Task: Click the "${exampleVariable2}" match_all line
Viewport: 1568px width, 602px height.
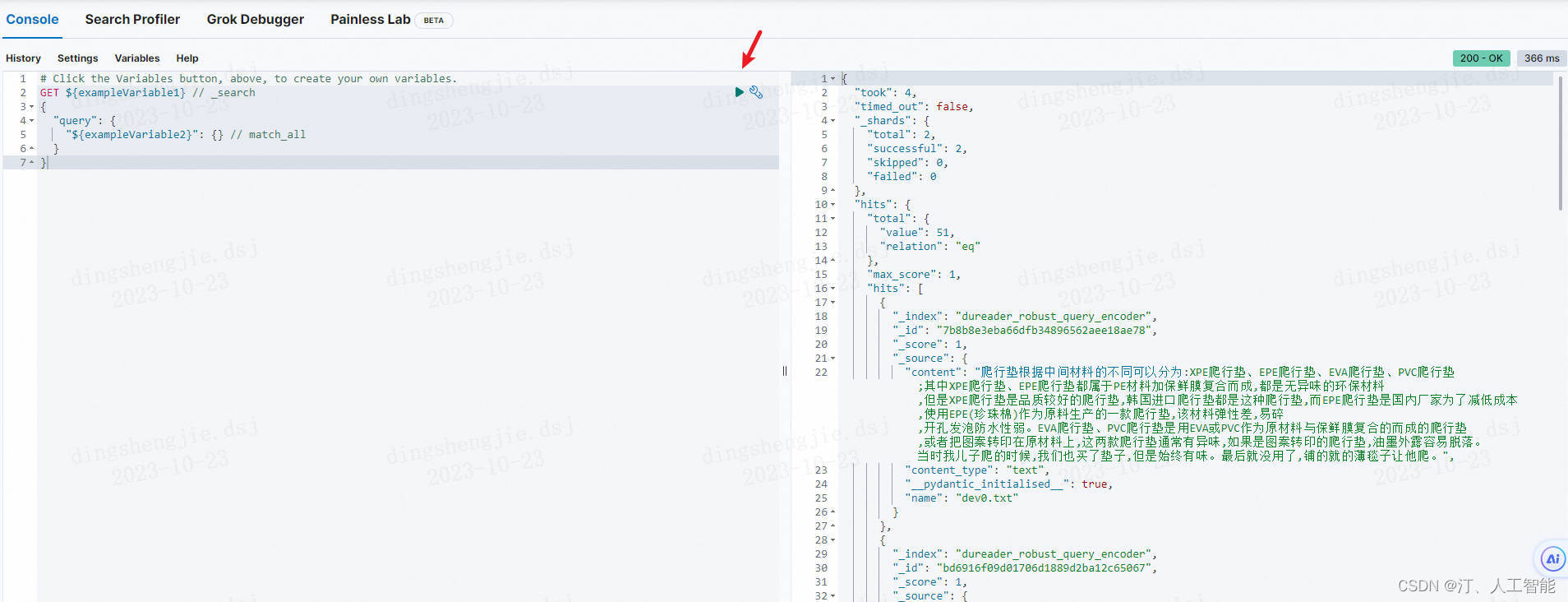Action: (186, 135)
